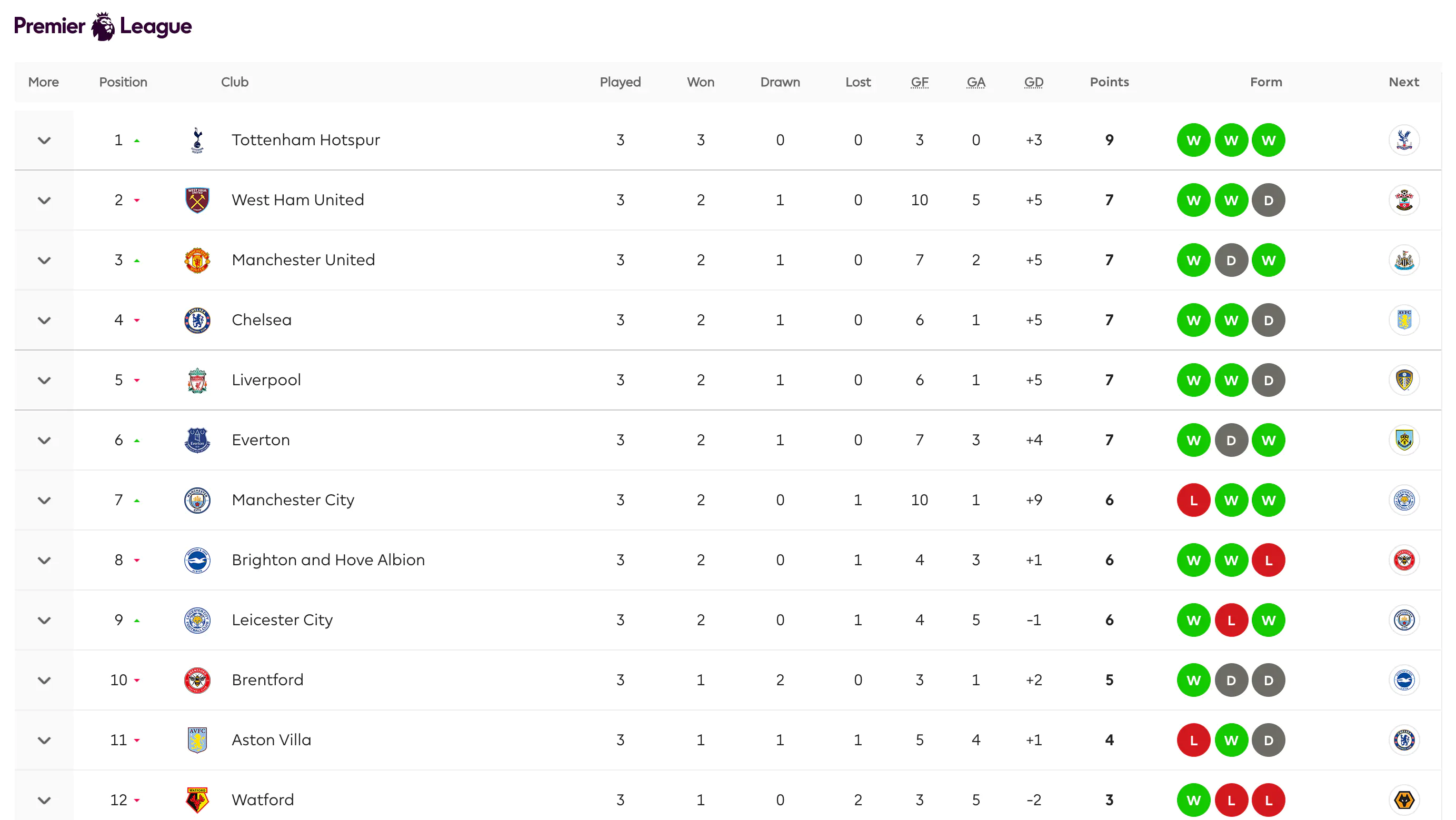Screen dimensions: 1456x820
Task: Click the Brentford bee crest
Action: point(197,680)
